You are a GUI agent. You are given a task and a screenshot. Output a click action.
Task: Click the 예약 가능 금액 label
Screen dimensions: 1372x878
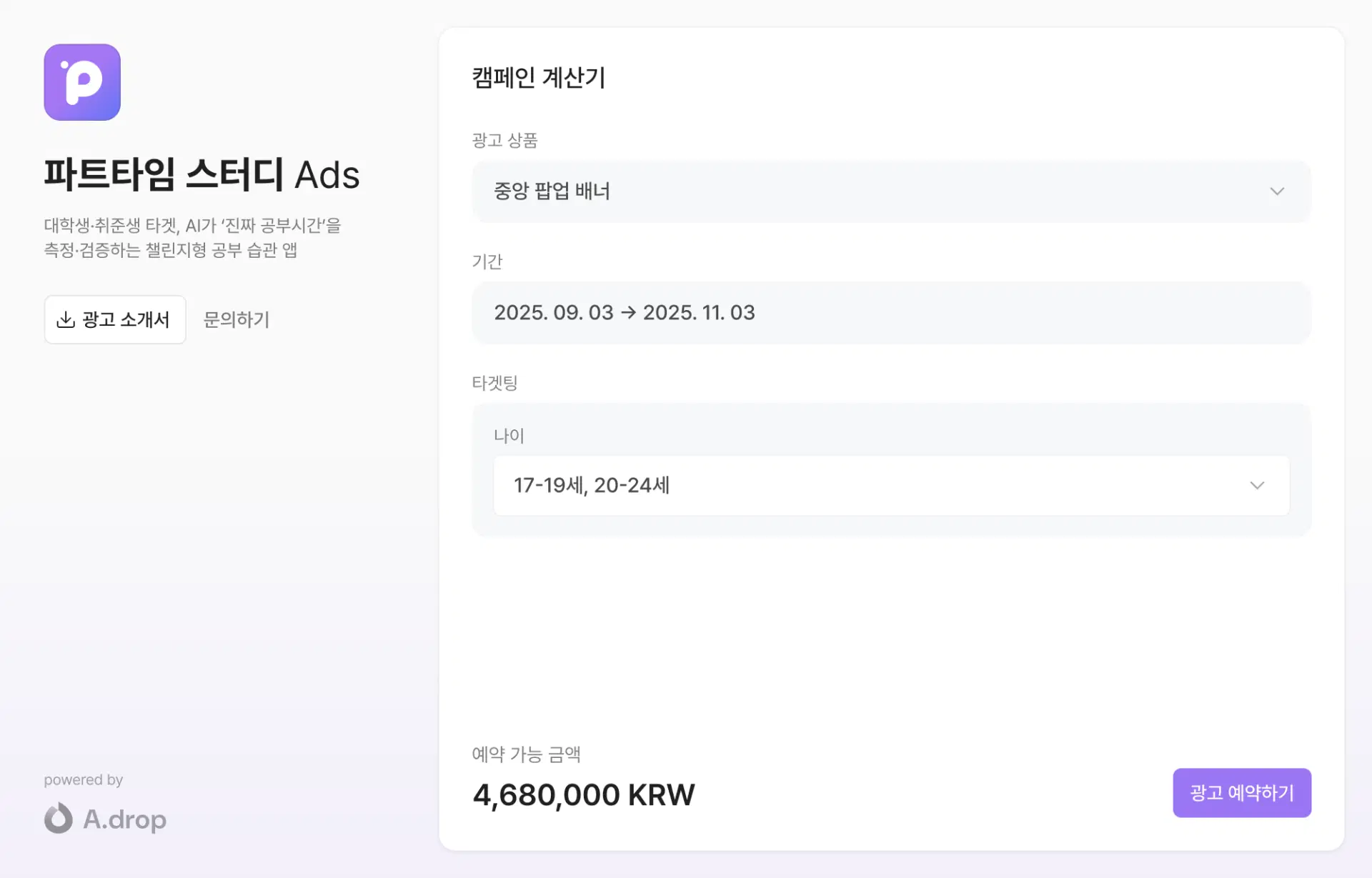pyautogui.click(x=526, y=754)
